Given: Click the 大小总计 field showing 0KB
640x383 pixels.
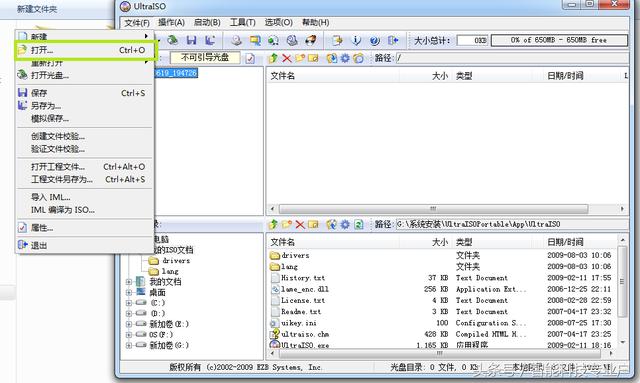Looking at the screenshot, I should [472, 40].
